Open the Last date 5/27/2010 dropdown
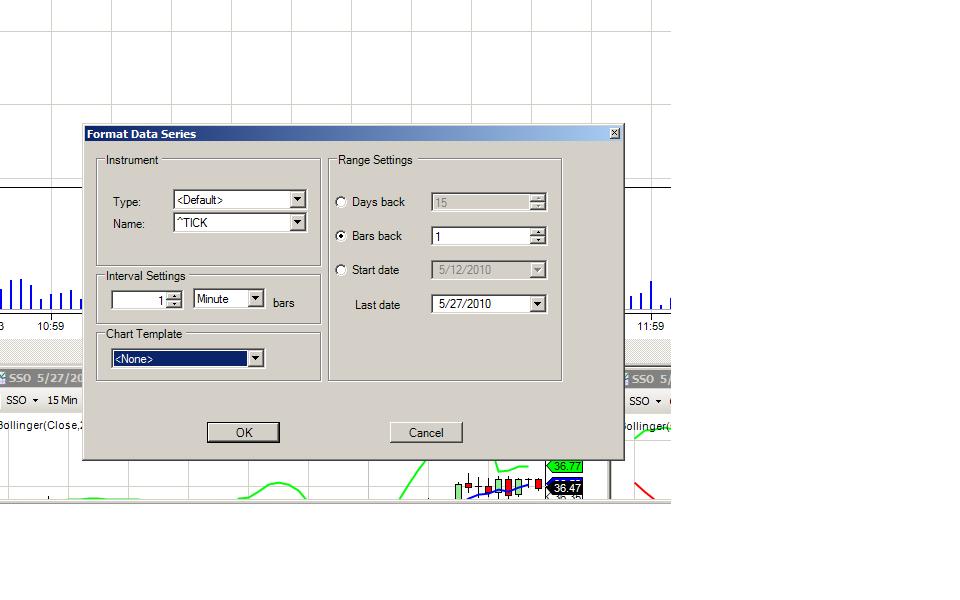 click(x=538, y=304)
